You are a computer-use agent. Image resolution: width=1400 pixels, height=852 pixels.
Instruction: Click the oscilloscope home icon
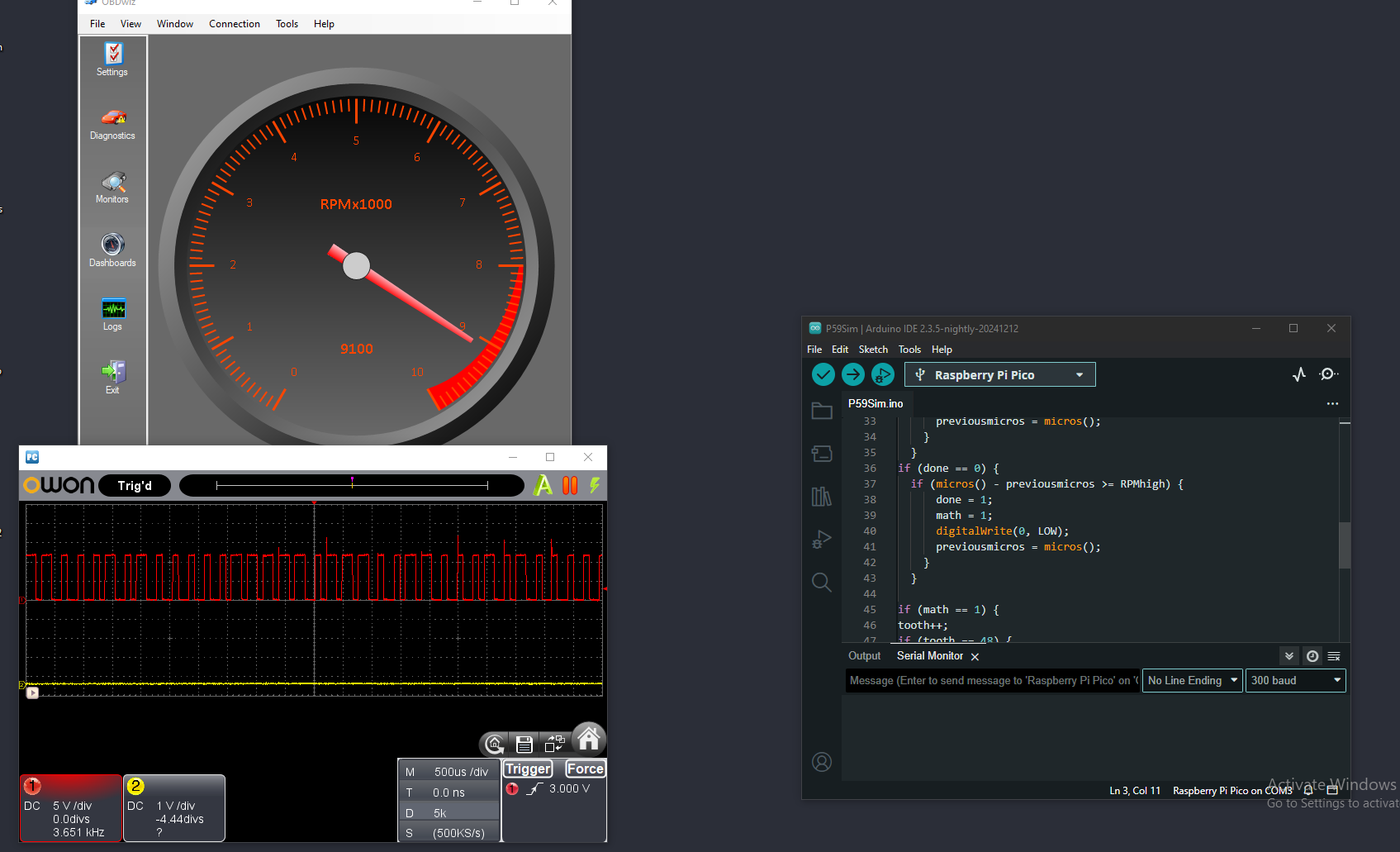tap(589, 739)
